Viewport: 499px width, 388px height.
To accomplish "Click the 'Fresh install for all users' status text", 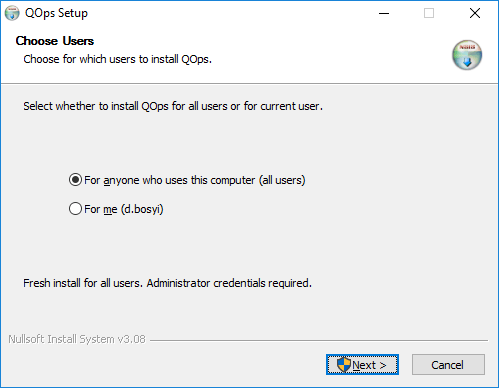I will pos(167,283).
